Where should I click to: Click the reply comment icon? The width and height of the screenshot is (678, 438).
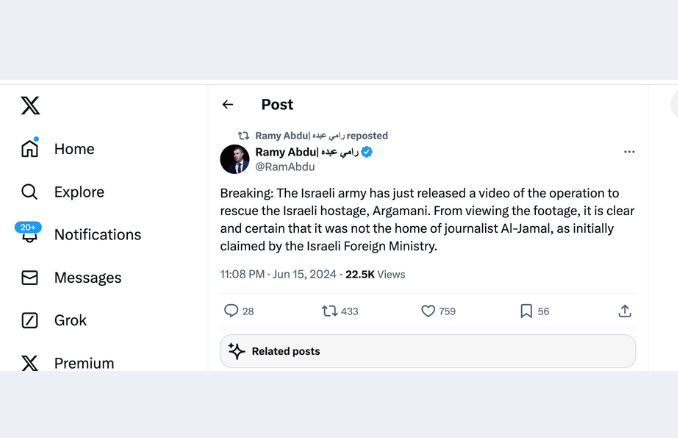point(231,311)
